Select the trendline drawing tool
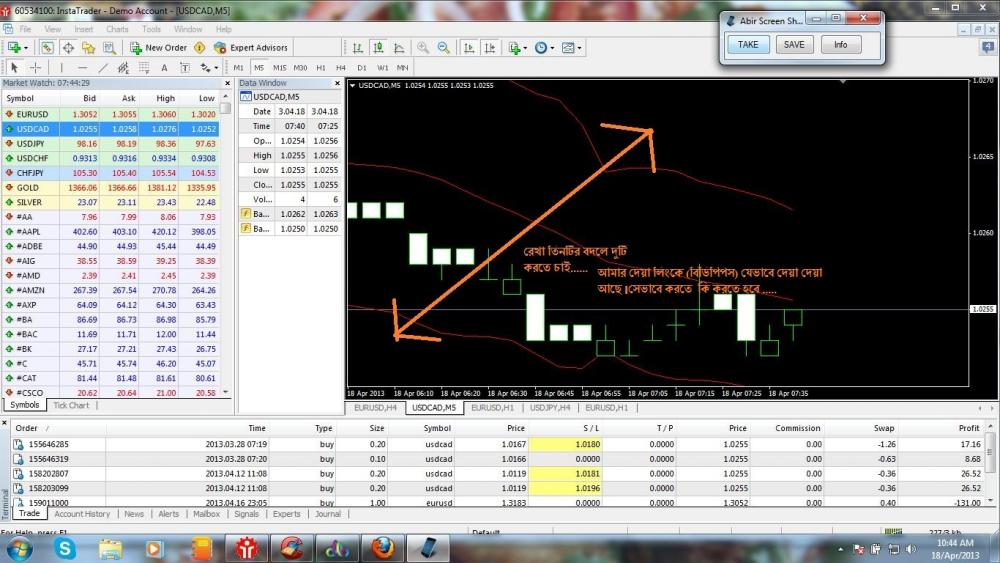The width and height of the screenshot is (1000, 563). pos(103,68)
